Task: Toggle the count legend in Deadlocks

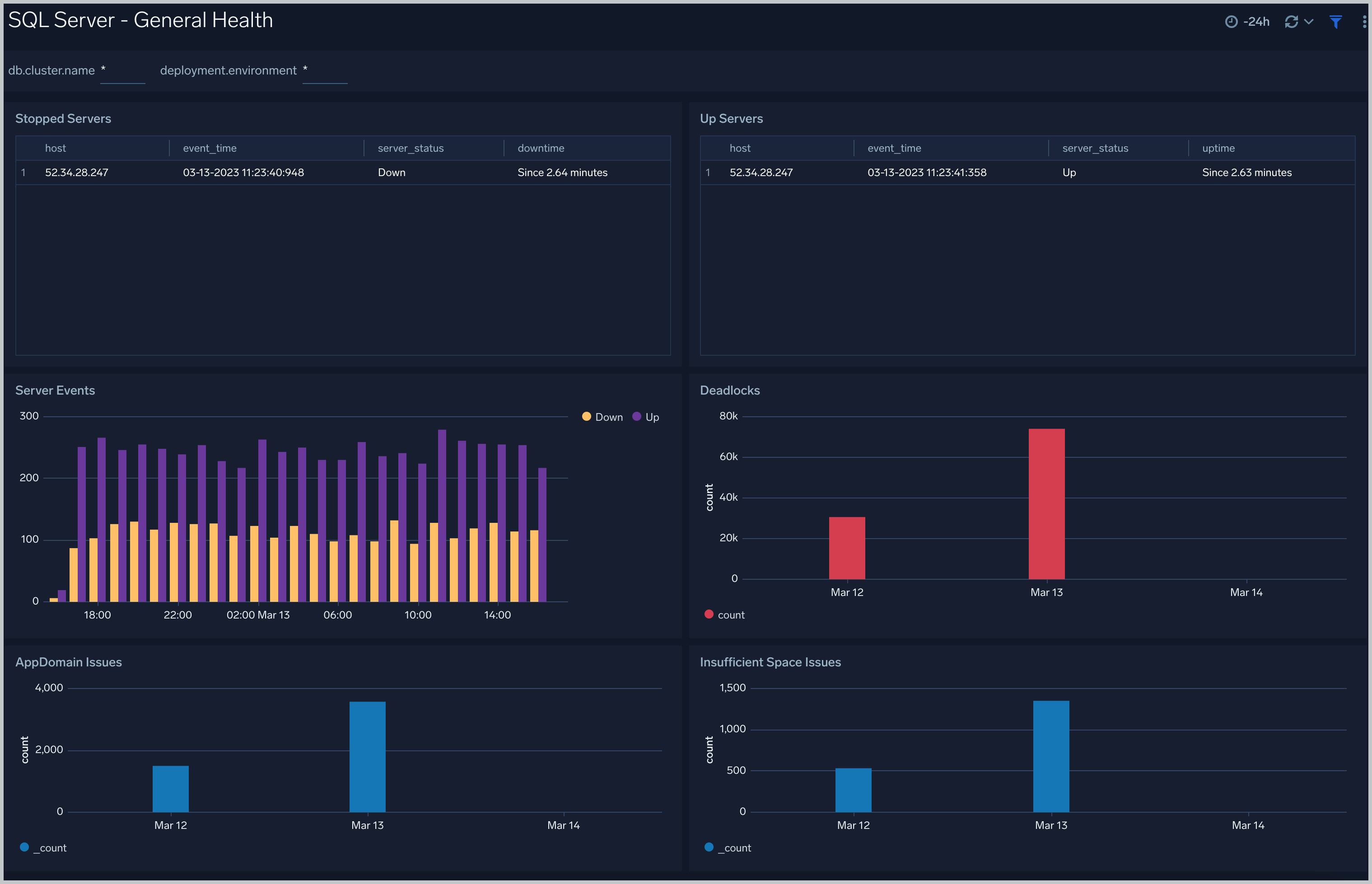Action: point(724,615)
